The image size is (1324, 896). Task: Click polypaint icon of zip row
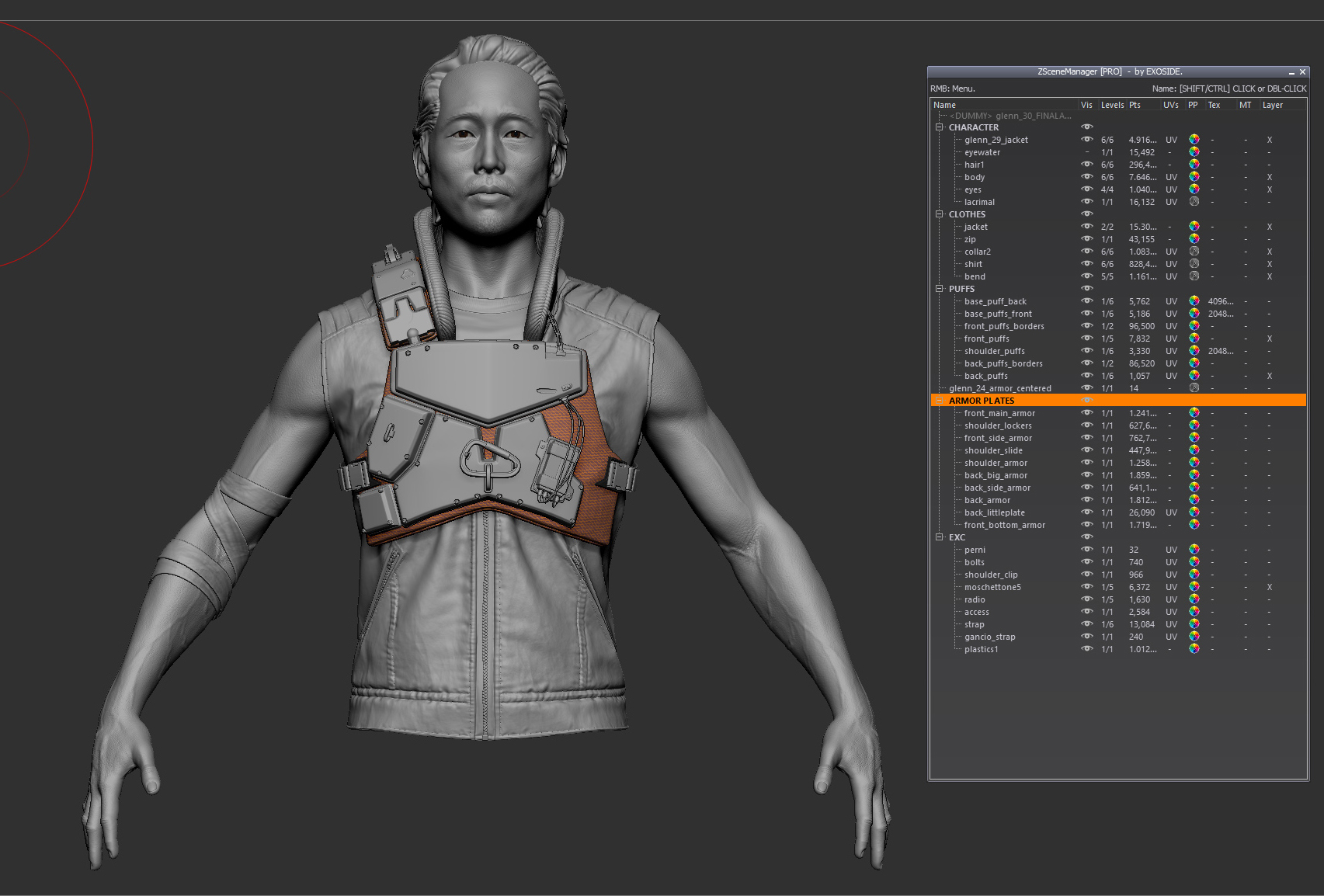[x=1194, y=239]
